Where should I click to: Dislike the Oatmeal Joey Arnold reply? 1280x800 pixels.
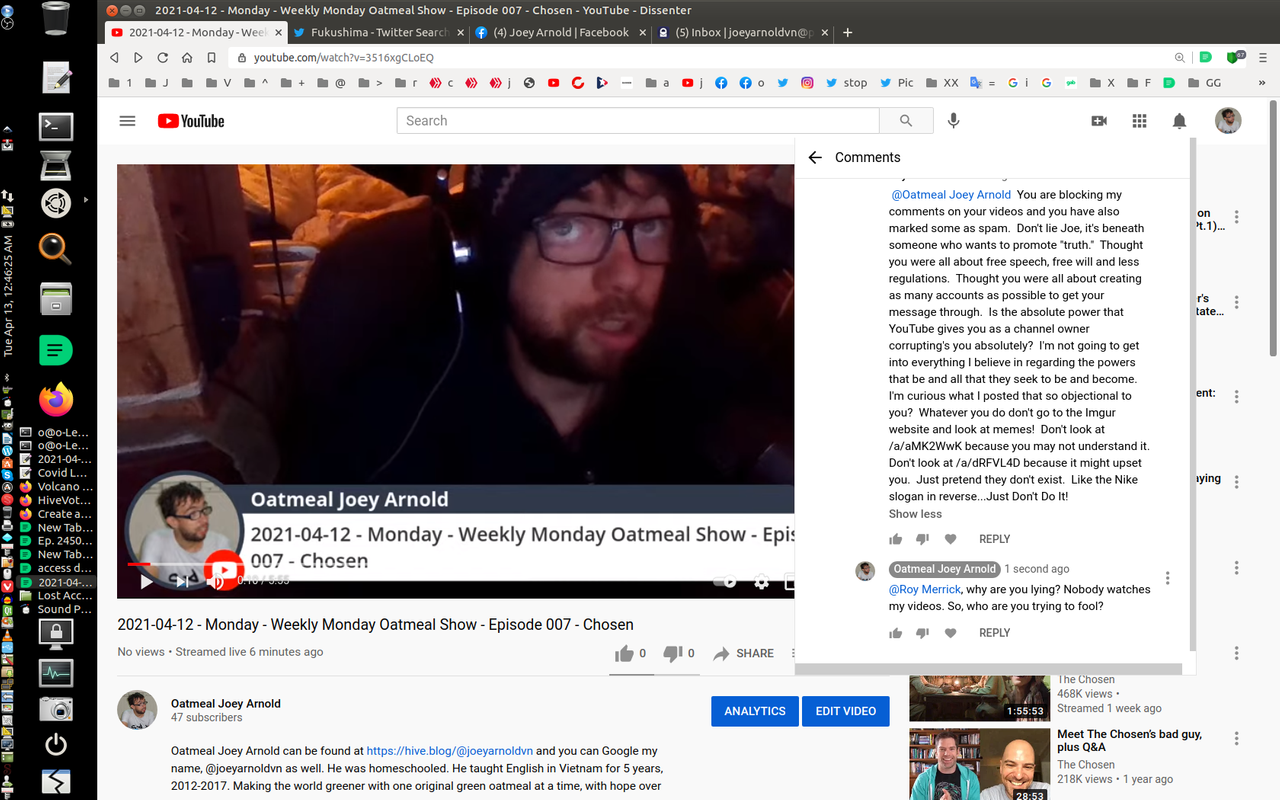pos(922,633)
